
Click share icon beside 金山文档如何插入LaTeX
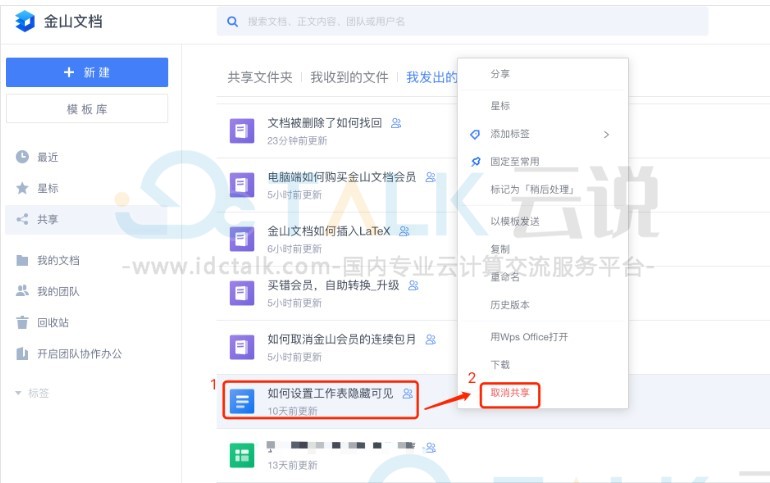tap(404, 231)
